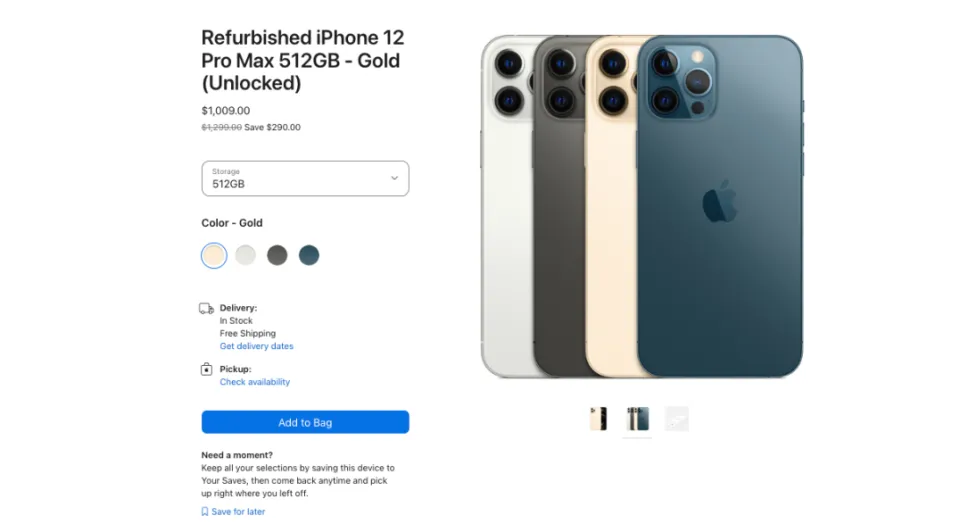Add the iPhone to Bag
The height and width of the screenshot is (532, 960).
[305, 422]
